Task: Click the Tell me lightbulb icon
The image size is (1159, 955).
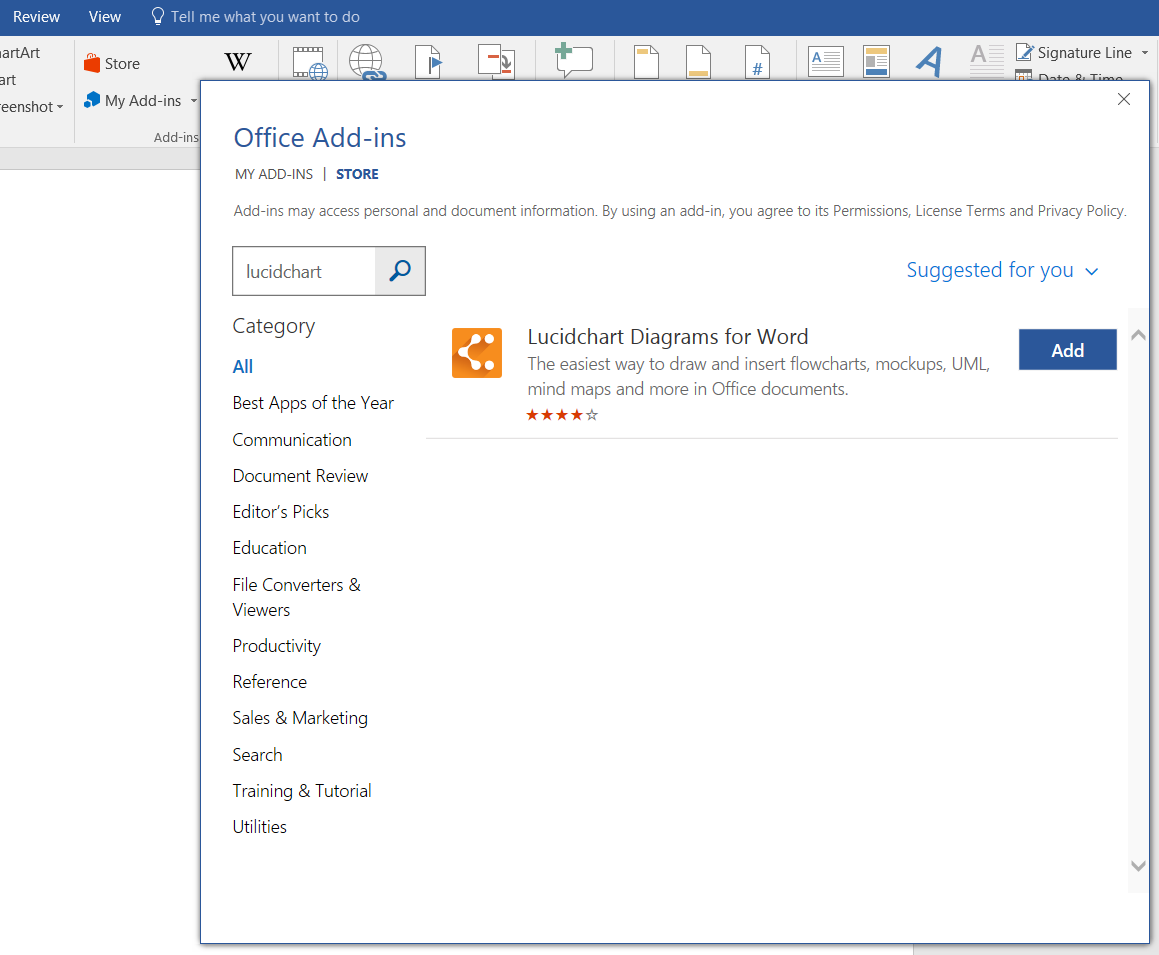Action: 157,16
